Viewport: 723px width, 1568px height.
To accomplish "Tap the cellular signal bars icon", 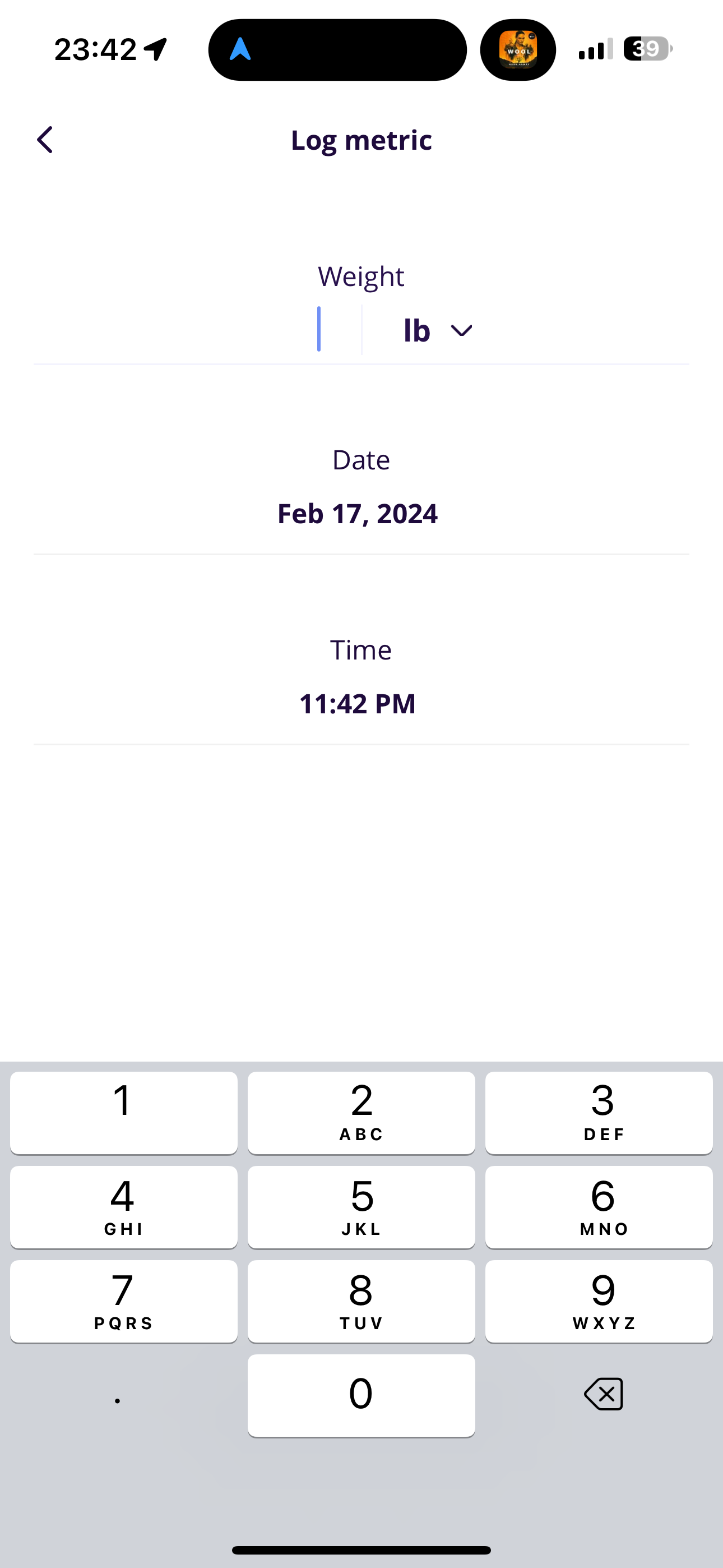I will [595, 49].
